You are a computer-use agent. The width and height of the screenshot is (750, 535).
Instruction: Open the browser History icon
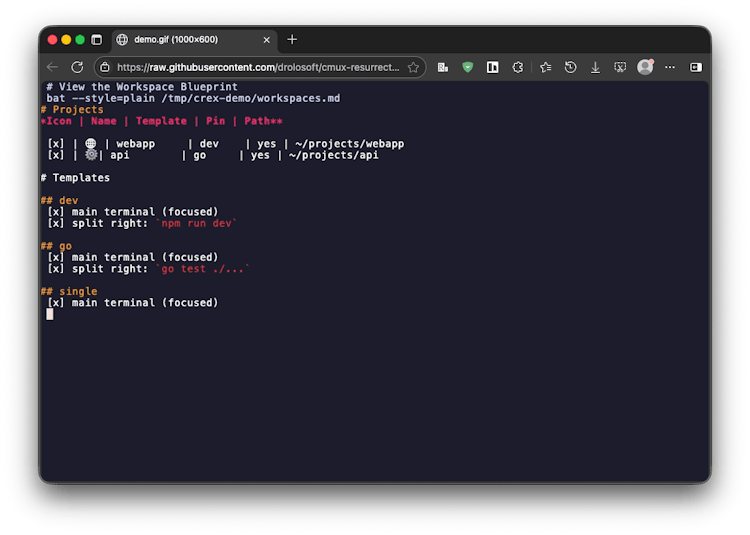point(570,67)
